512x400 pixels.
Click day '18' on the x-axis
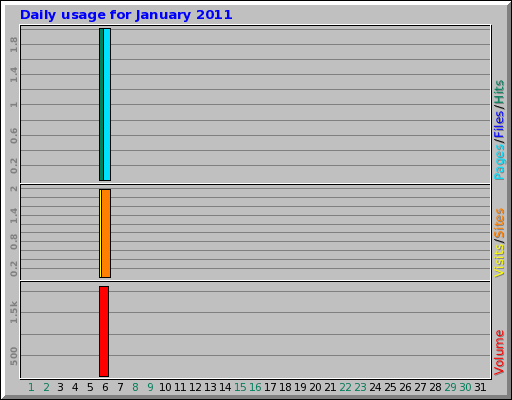click(x=285, y=387)
